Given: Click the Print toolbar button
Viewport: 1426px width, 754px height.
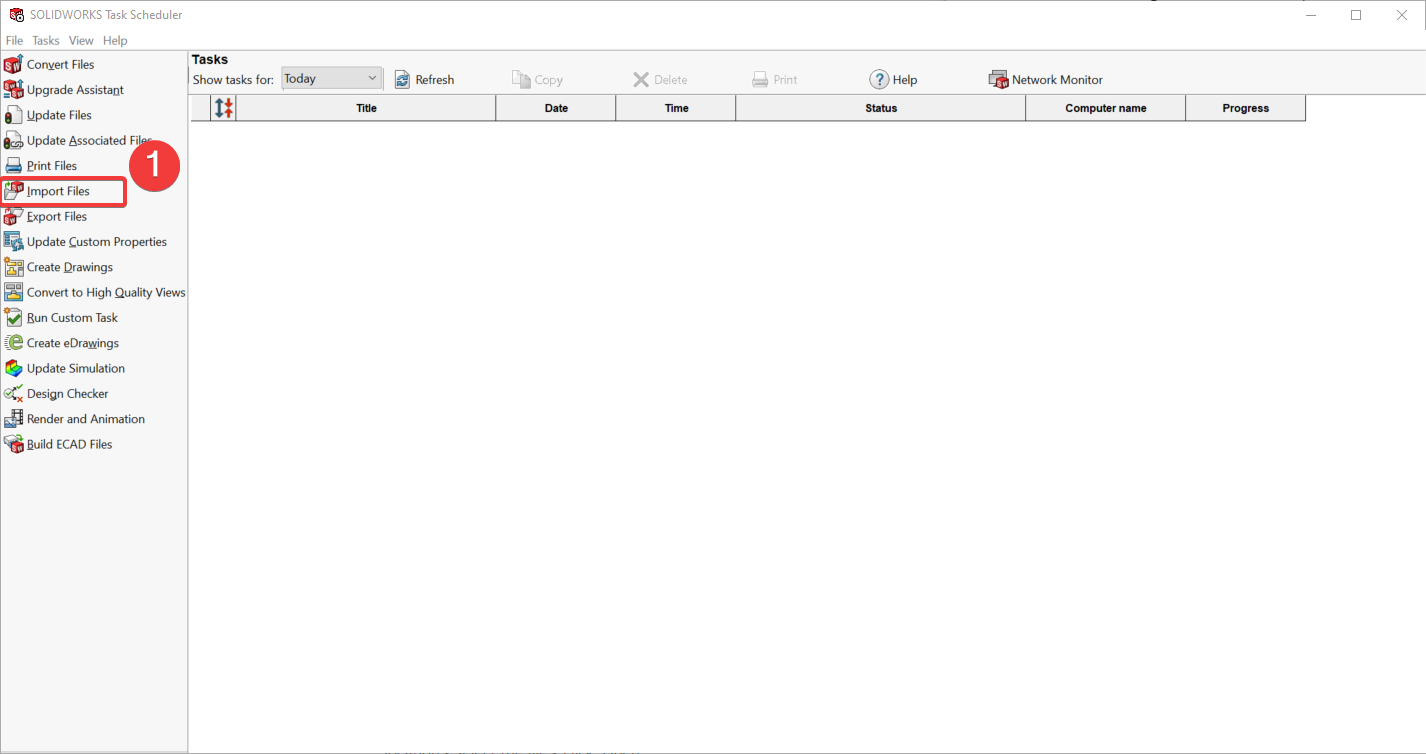Looking at the screenshot, I should click(x=775, y=80).
